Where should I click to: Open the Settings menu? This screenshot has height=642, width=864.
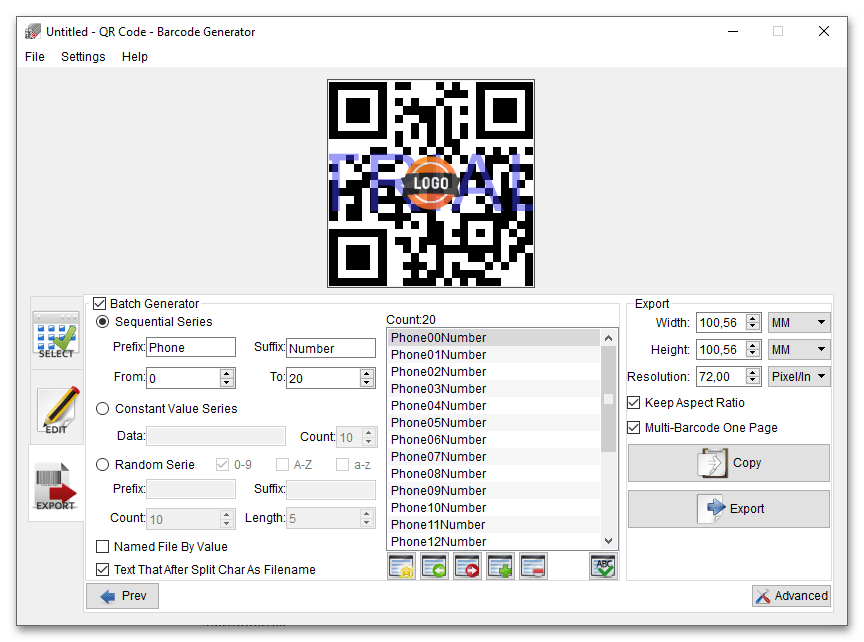83,57
